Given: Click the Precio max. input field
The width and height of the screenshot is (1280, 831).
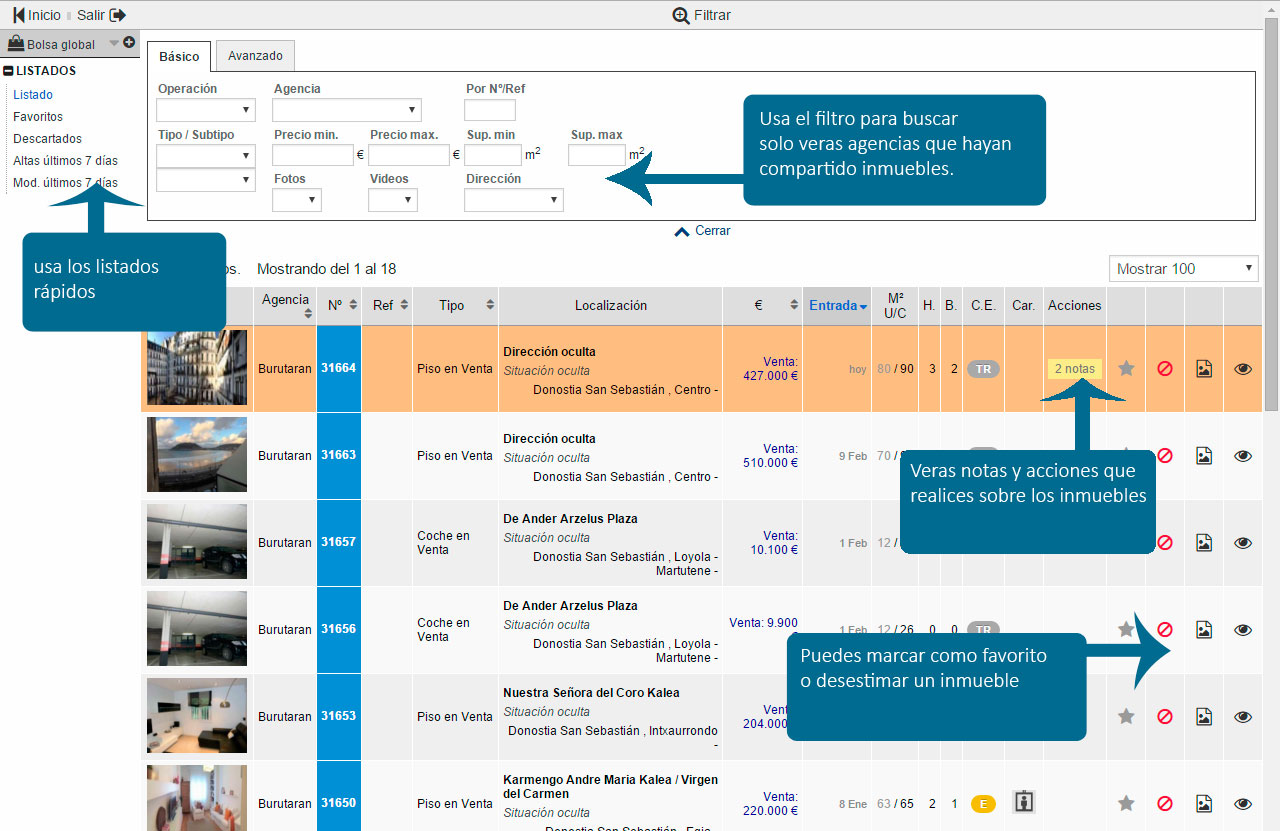Looking at the screenshot, I should [x=409, y=155].
